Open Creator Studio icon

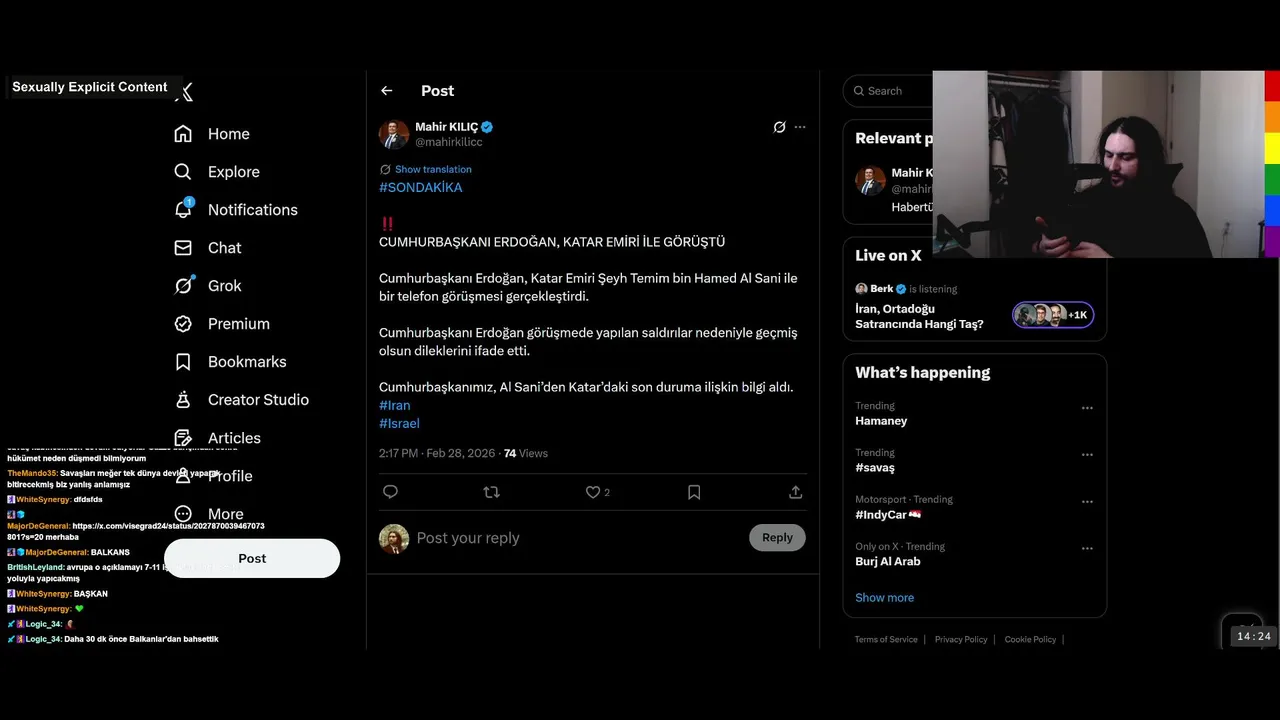(x=183, y=400)
